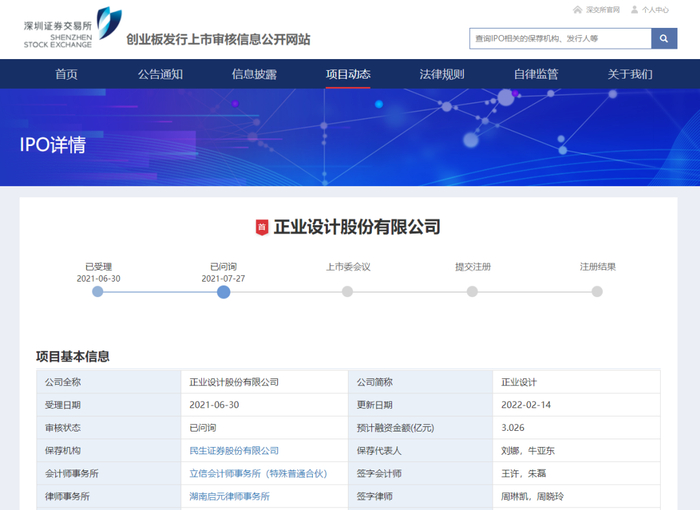The image size is (700, 510).
Task: Click the 审核状态 value 已问询 in table
Action: coord(203,428)
